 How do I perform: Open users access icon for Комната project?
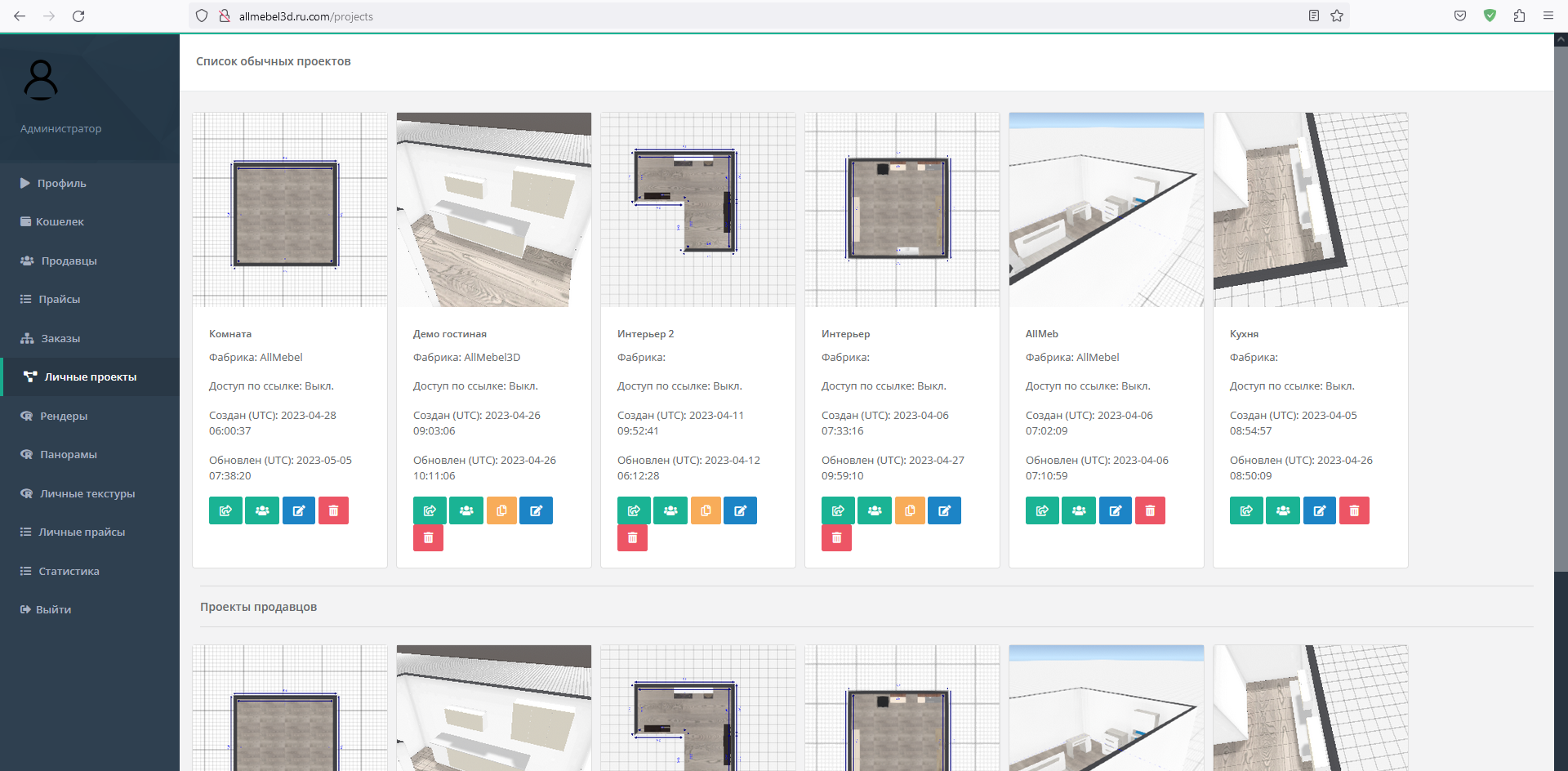[x=262, y=510]
